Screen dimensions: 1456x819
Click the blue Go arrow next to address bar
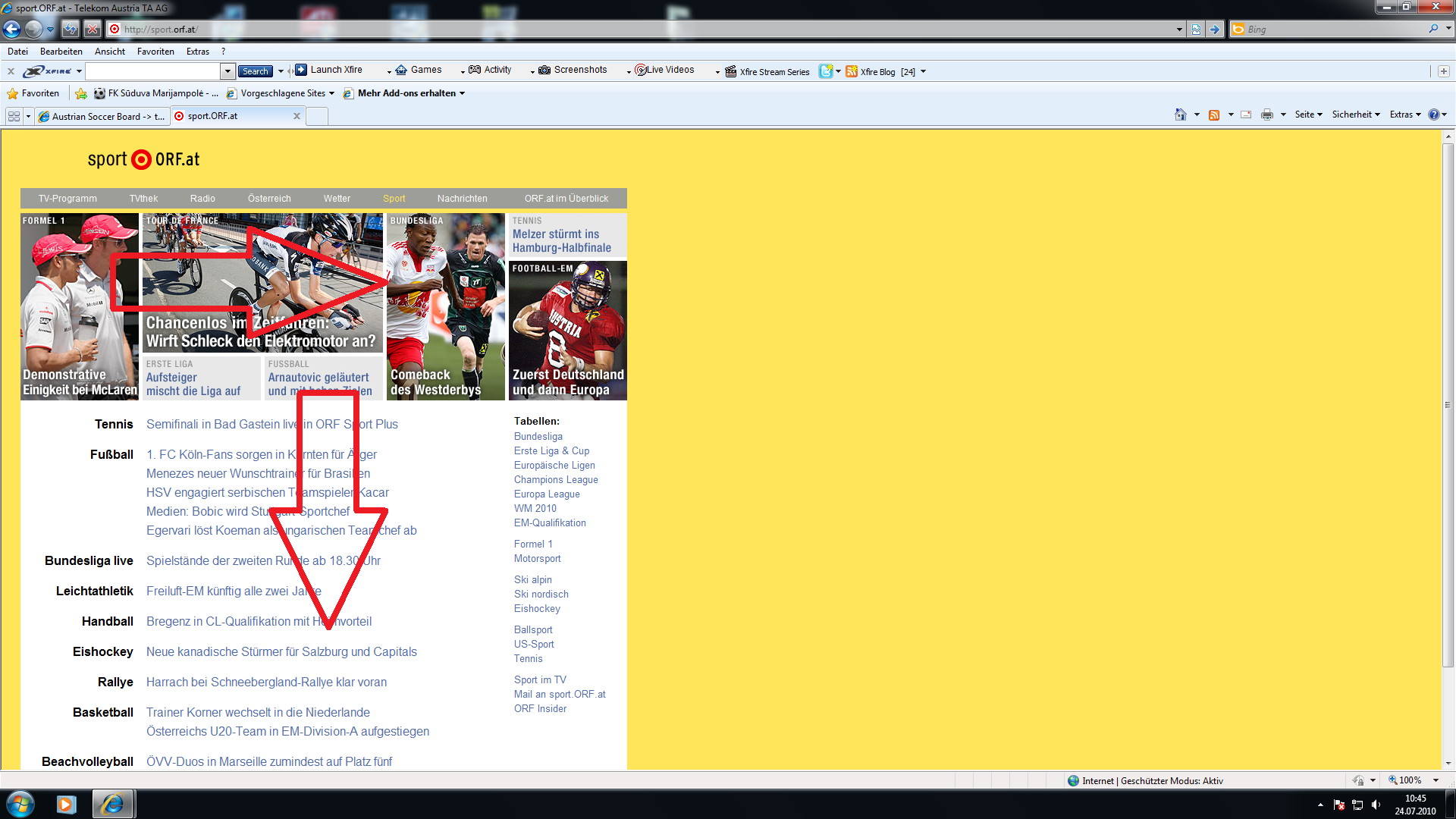[x=1215, y=29]
